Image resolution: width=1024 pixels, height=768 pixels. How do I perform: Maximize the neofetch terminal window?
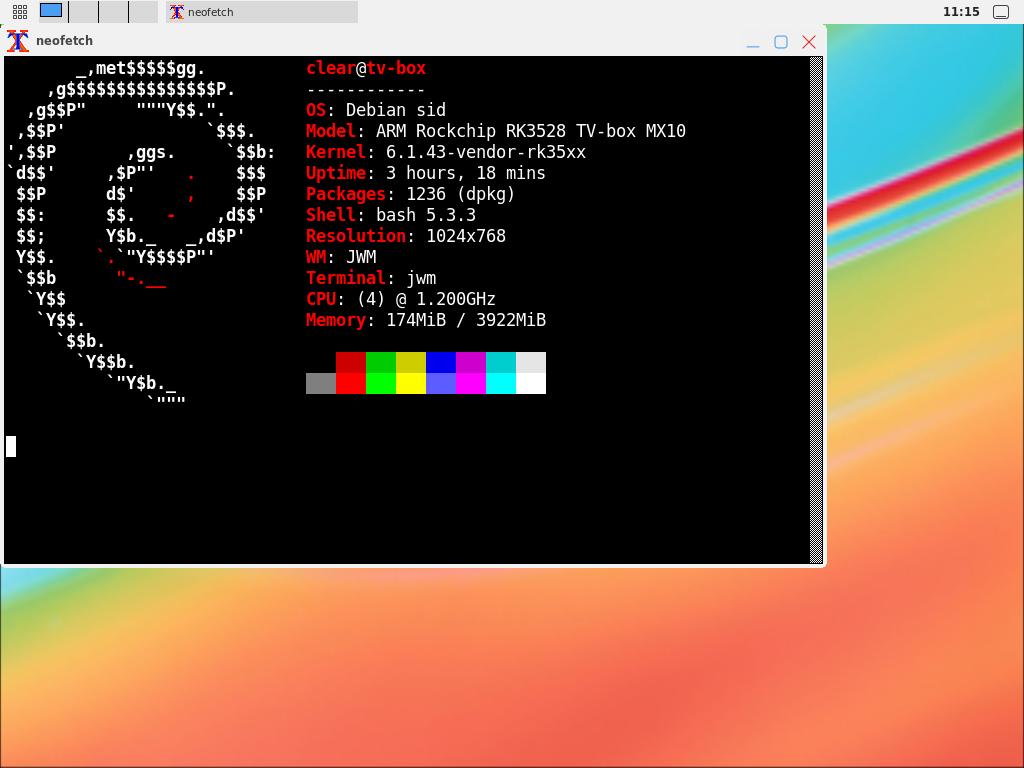(x=780, y=42)
